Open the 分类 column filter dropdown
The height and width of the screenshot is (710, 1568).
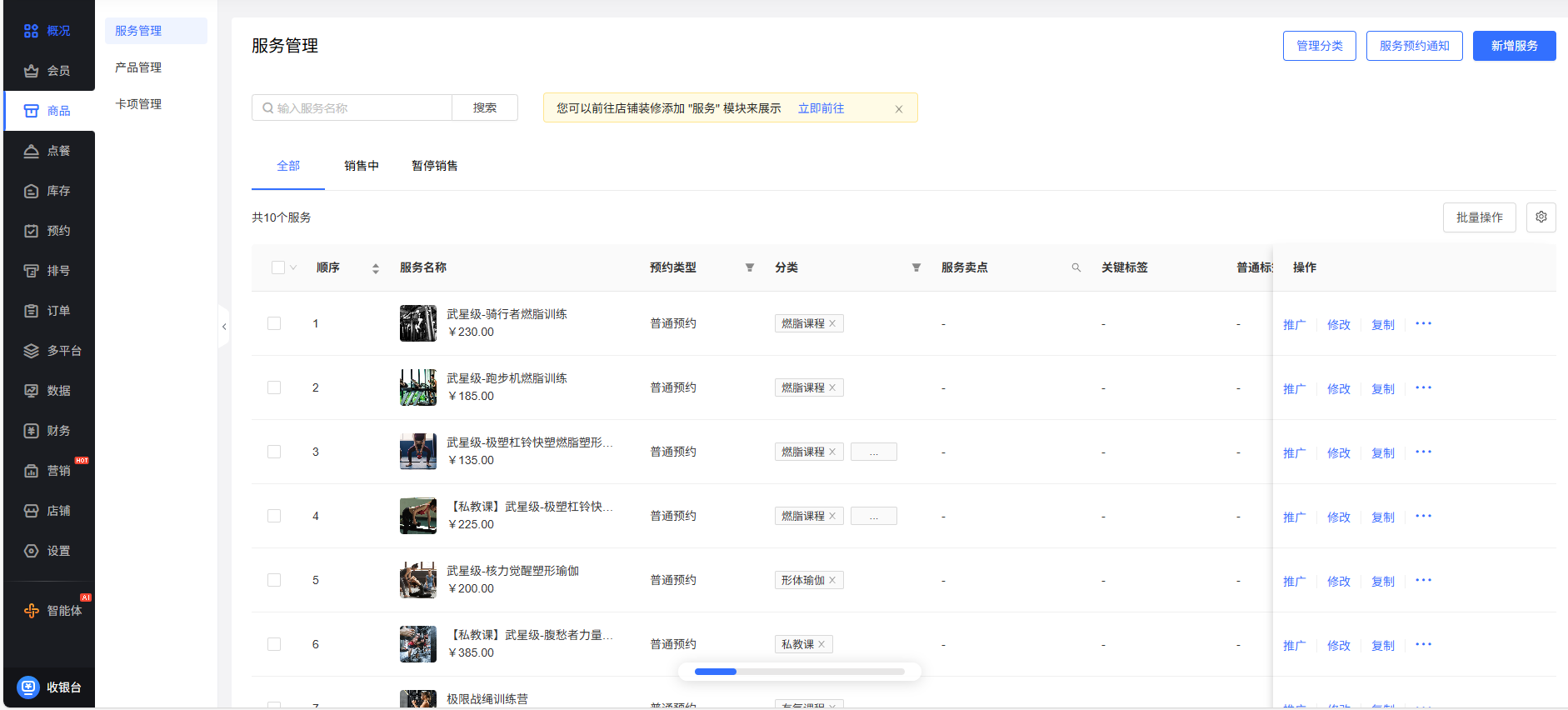[916, 267]
